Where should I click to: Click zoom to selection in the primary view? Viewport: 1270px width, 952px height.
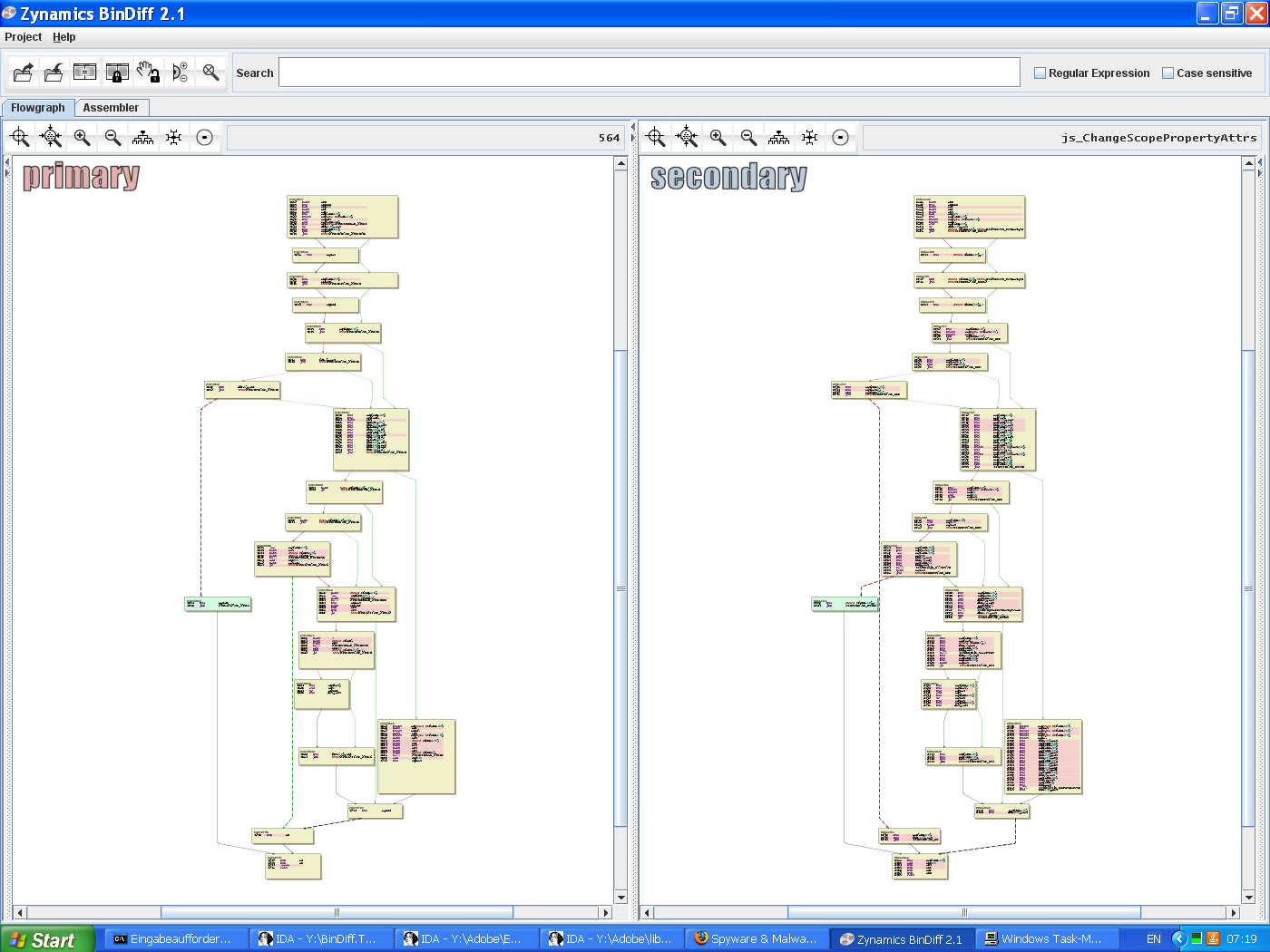pos(19,137)
